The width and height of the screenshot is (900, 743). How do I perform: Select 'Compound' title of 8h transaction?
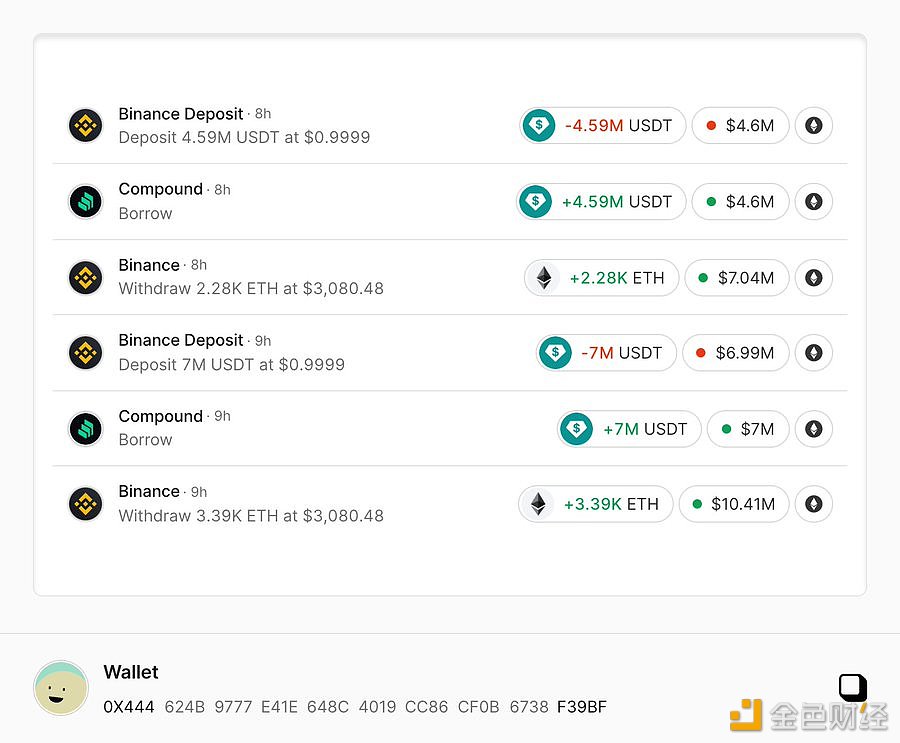[x=161, y=189]
